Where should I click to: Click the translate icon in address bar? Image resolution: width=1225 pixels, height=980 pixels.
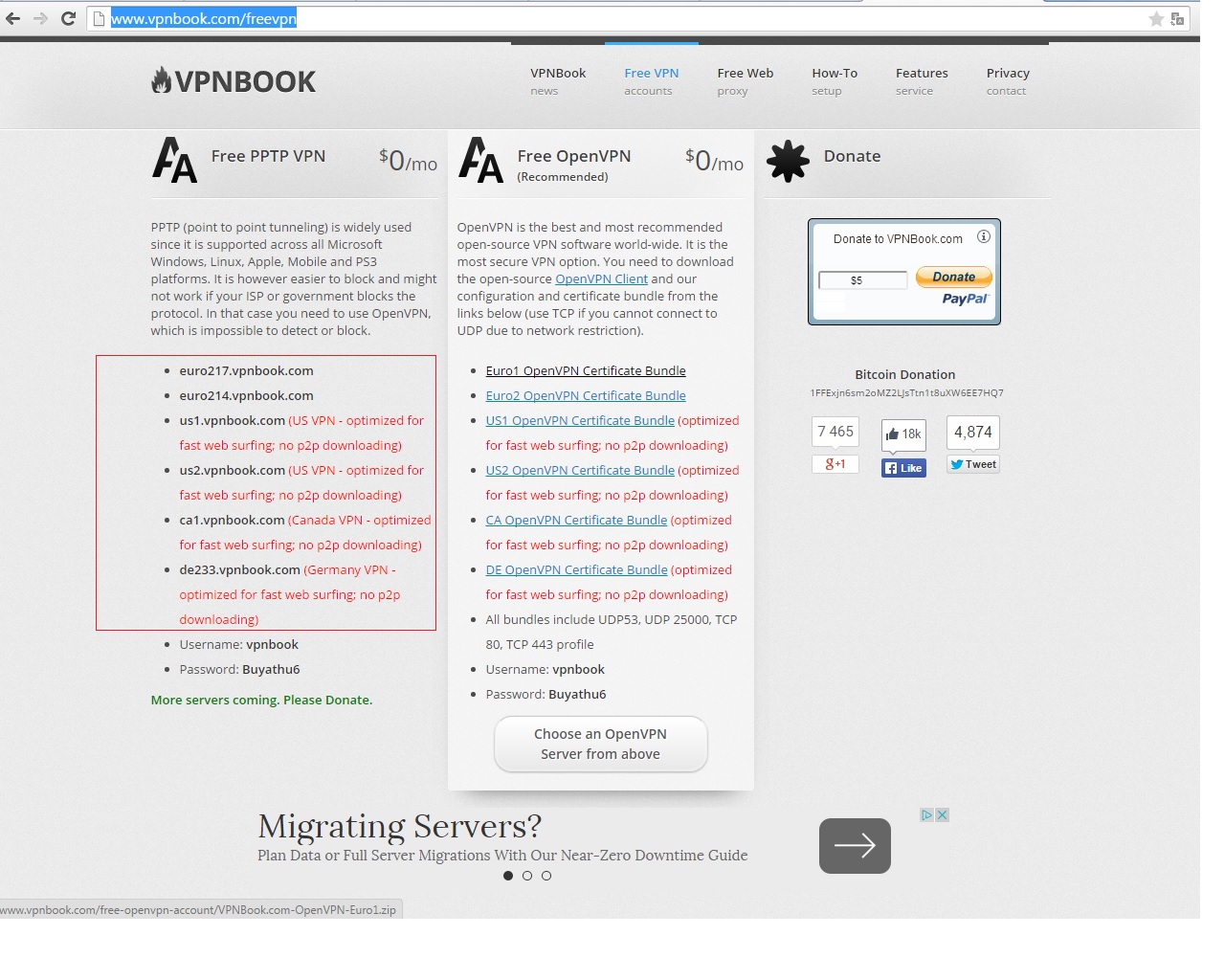click(x=1177, y=19)
